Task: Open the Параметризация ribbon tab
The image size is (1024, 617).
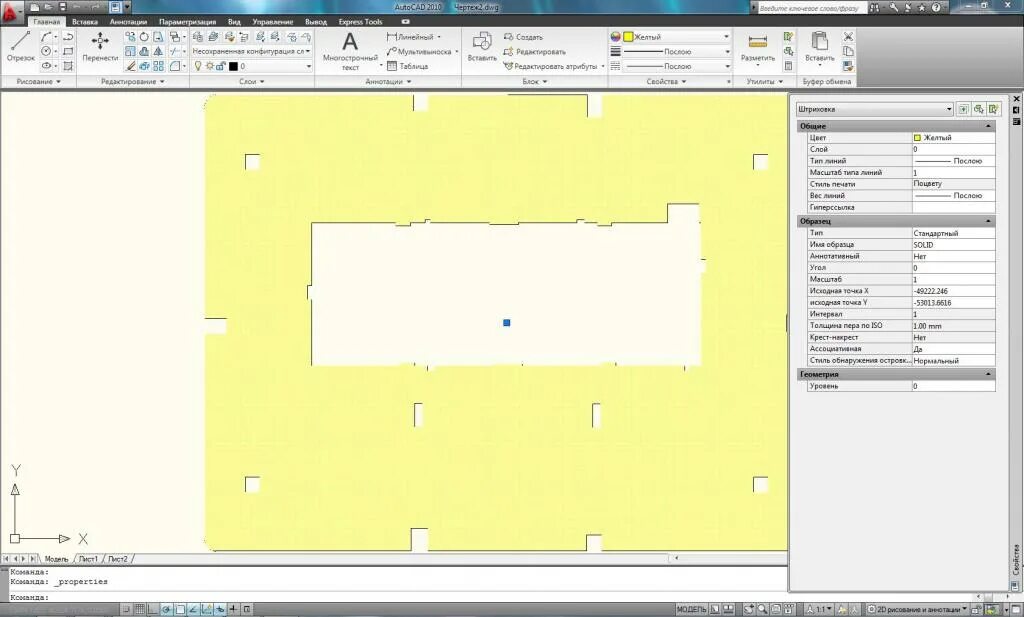Action: coord(187,22)
